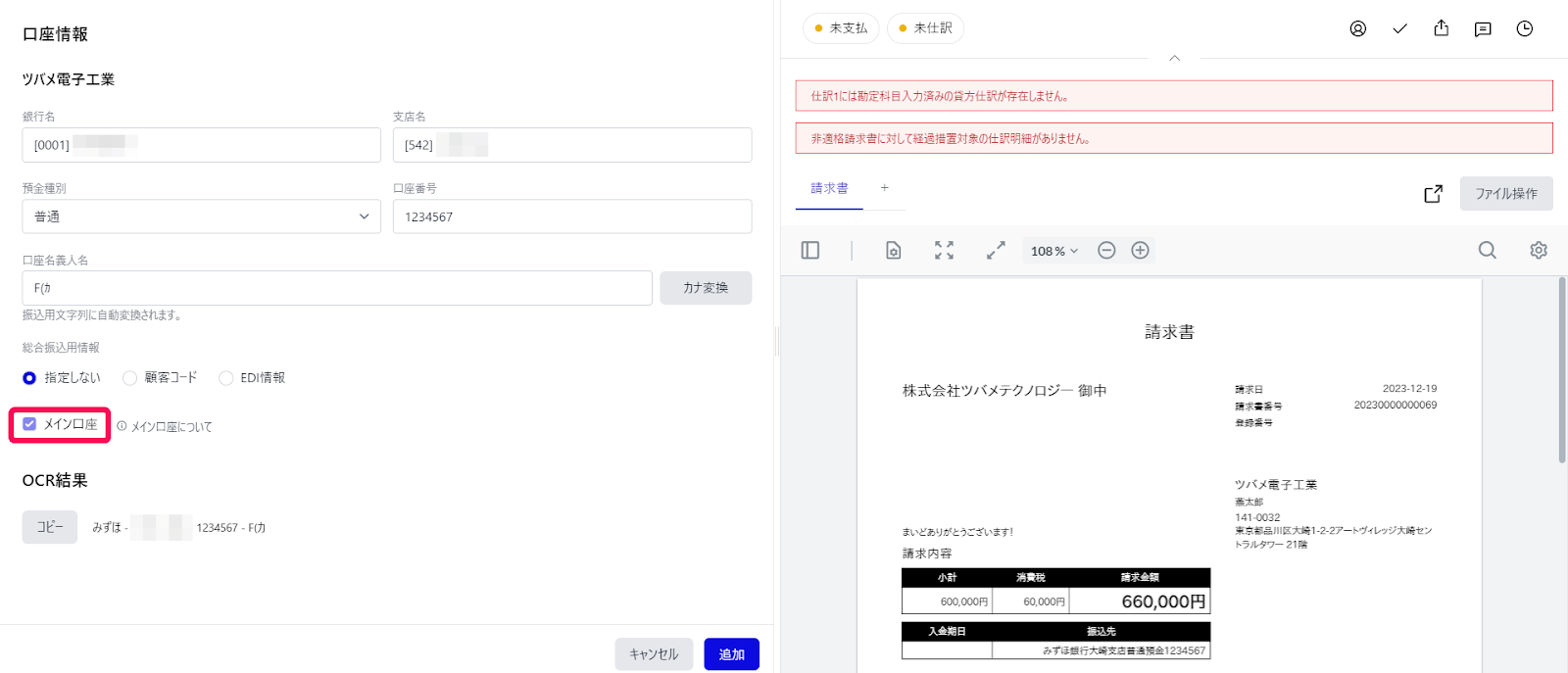Click the 口座番号 field with 1234567
Screen dimensions: 1568x673
point(572,216)
